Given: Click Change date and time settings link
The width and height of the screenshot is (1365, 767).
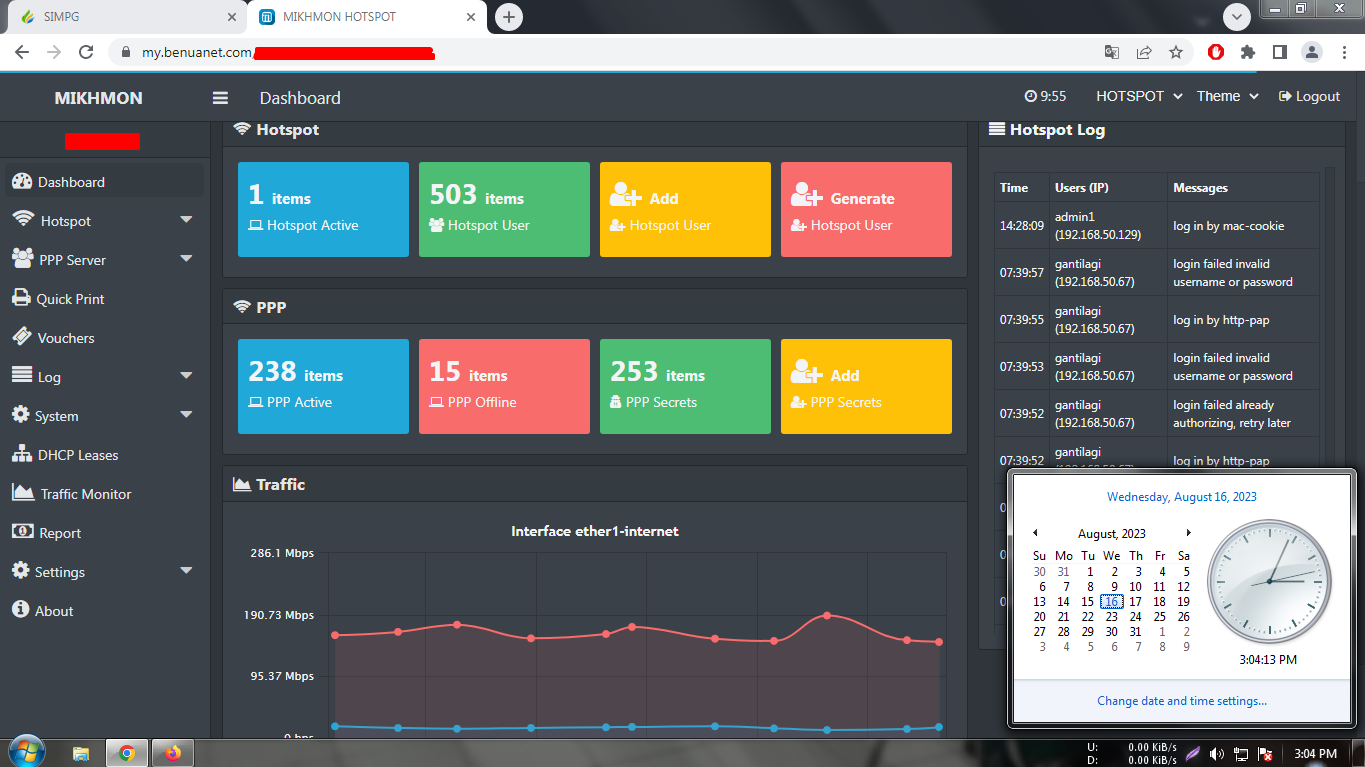Looking at the screenshot, I should 1182,701.
